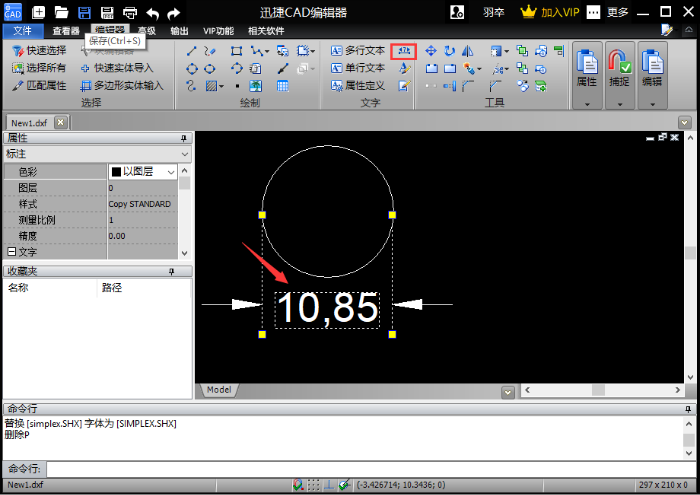The height and width of the screenshot is (495, 700).
Task: Click the Brush line tool icon
Action: (283, 69)
